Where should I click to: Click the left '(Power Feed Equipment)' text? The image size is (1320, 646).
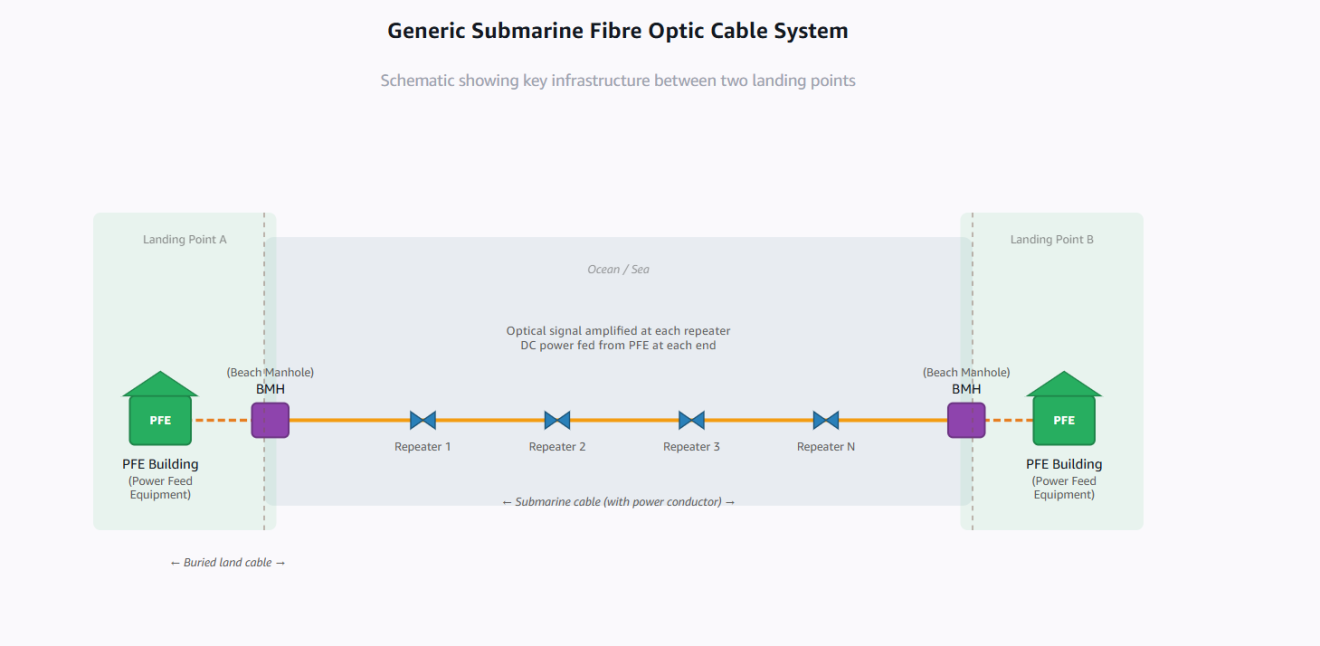click(160, 488)
